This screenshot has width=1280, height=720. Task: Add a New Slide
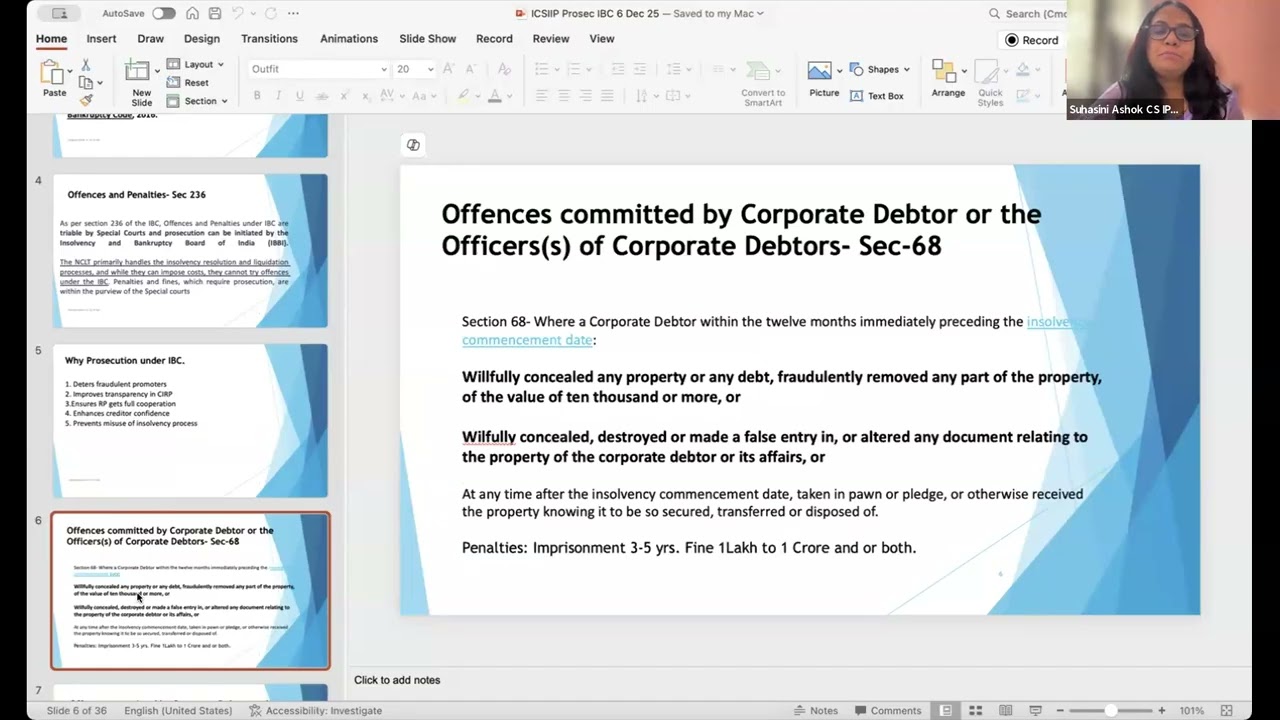click(141, 82)
